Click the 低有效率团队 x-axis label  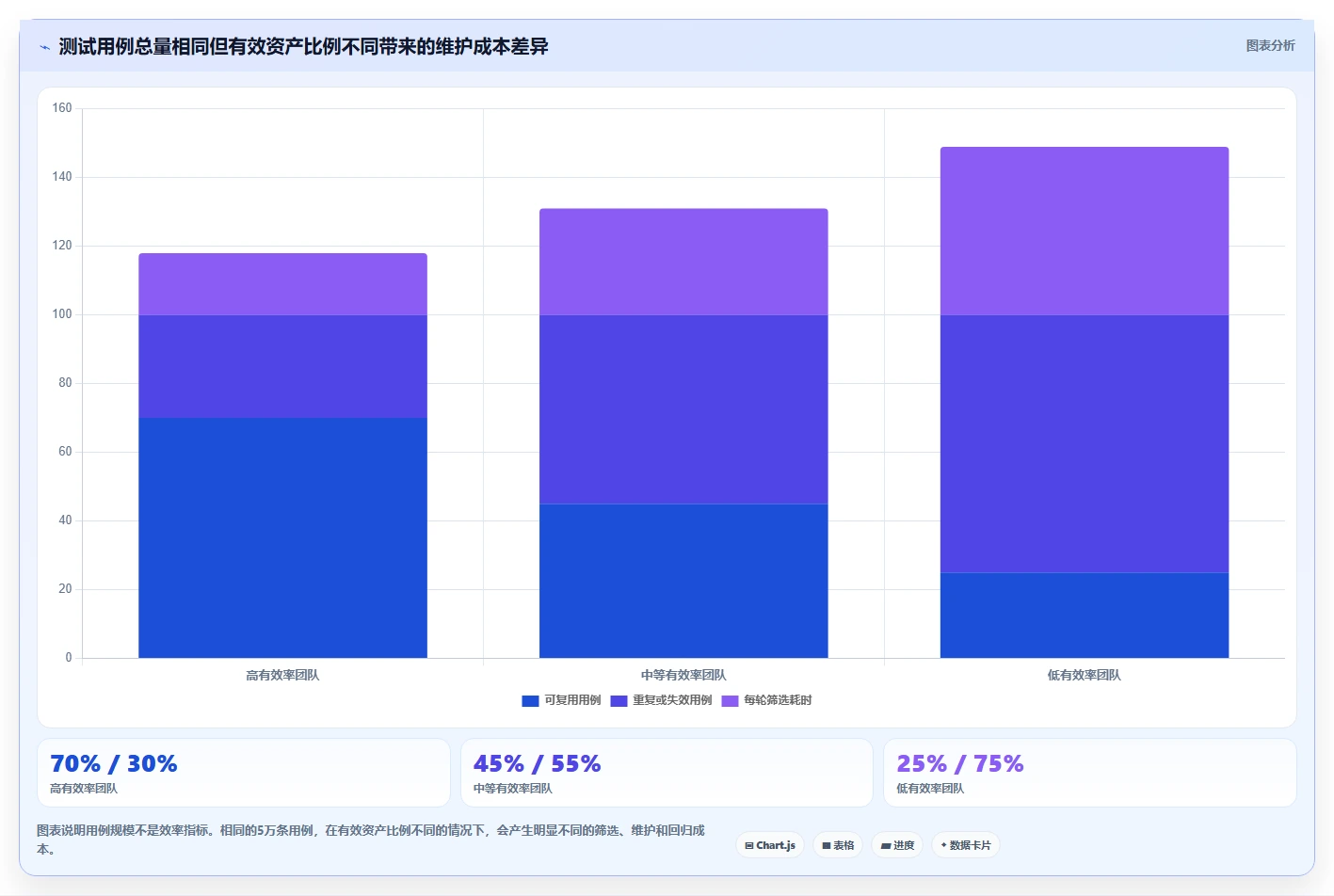pyautogui.click(x=1085, y=675)
